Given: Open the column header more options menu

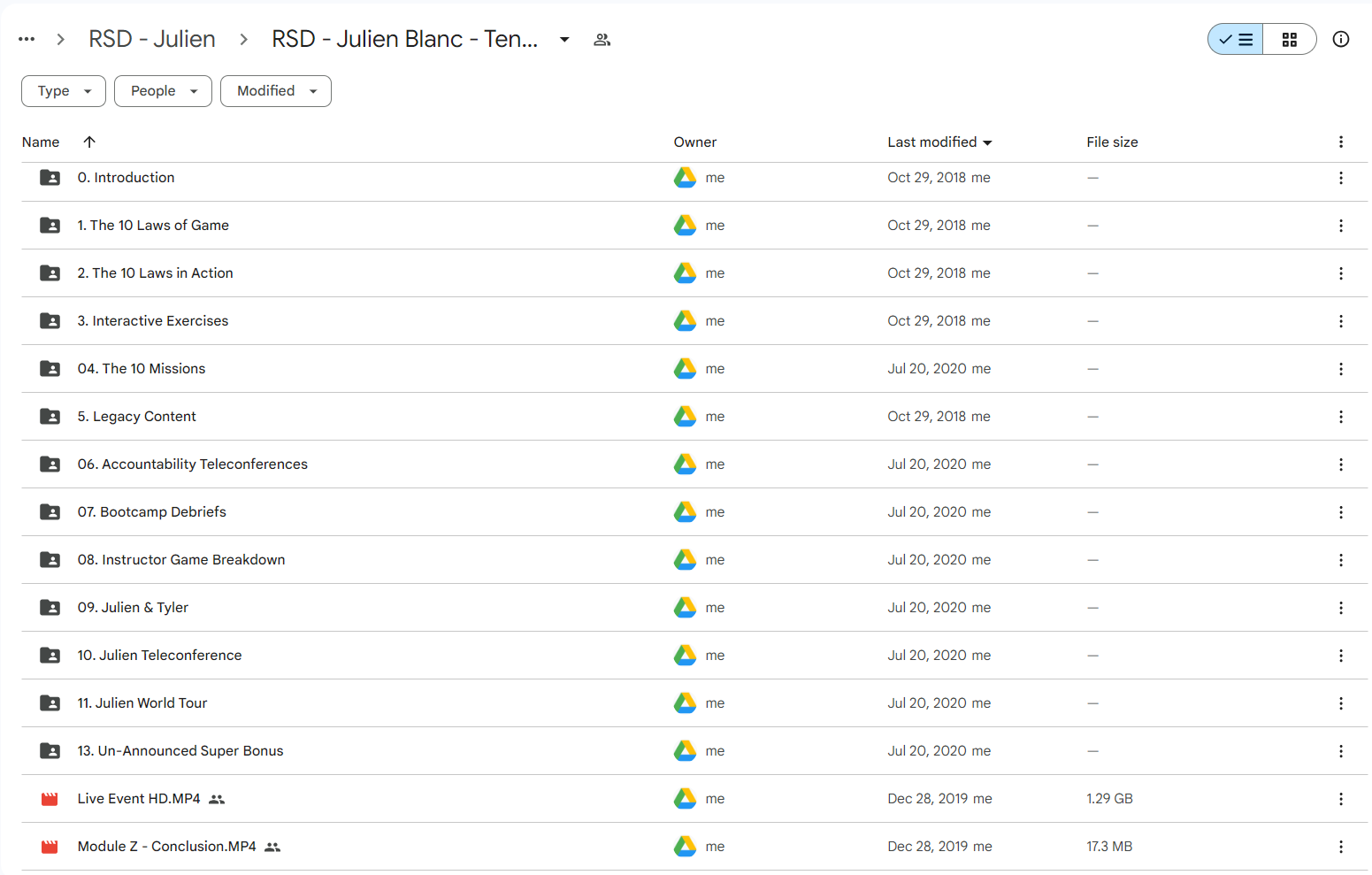Looking at the screenshot, I should [x=1341, y=142].
